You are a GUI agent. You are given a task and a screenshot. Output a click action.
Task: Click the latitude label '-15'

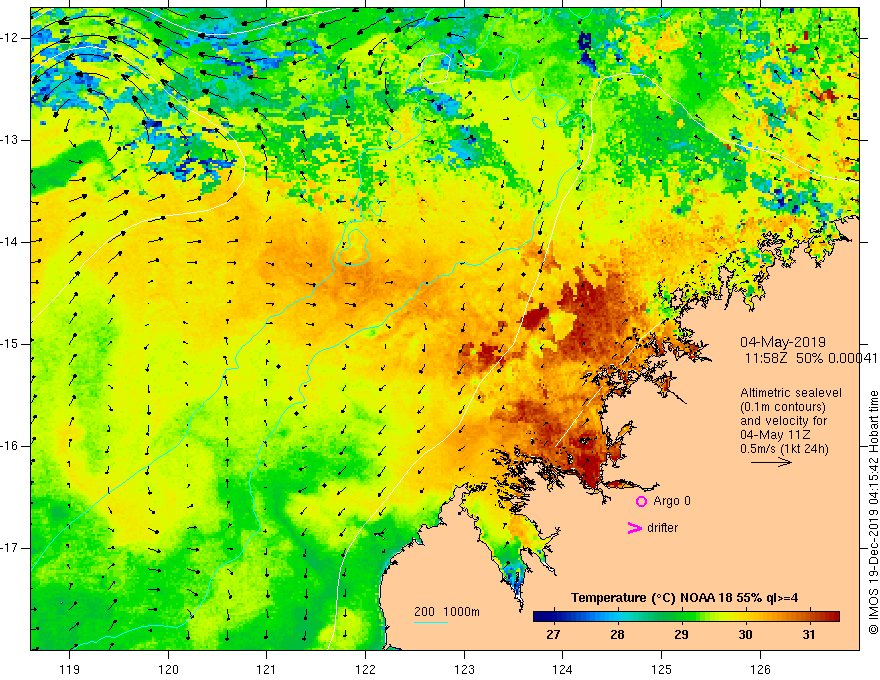coord(11,344)
